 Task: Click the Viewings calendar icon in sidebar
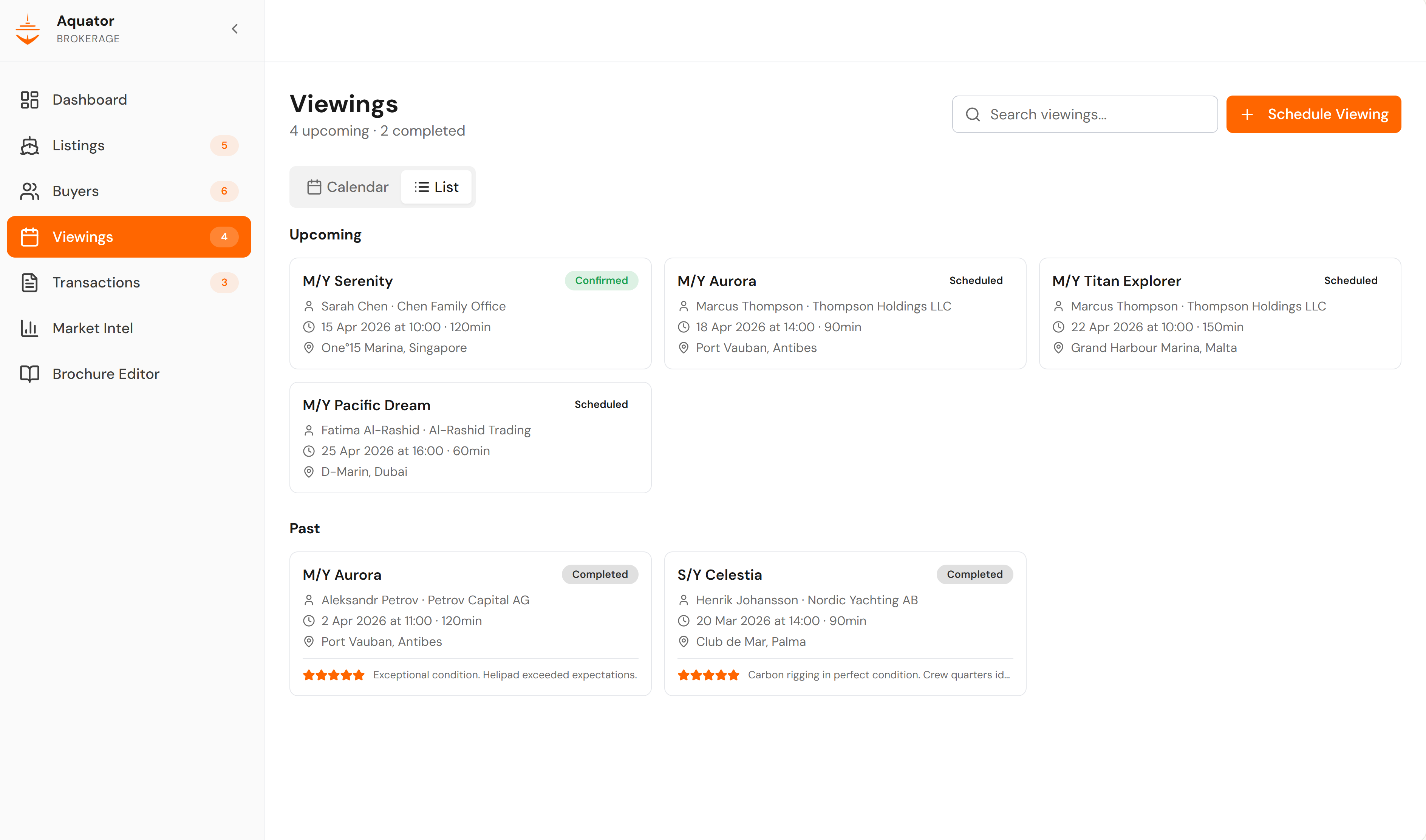29,236
